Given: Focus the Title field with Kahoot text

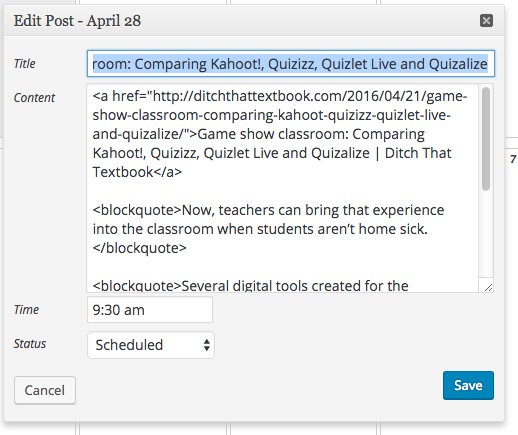Looking at the screenshot, I should pyautogui.click(x=291, y=64).
